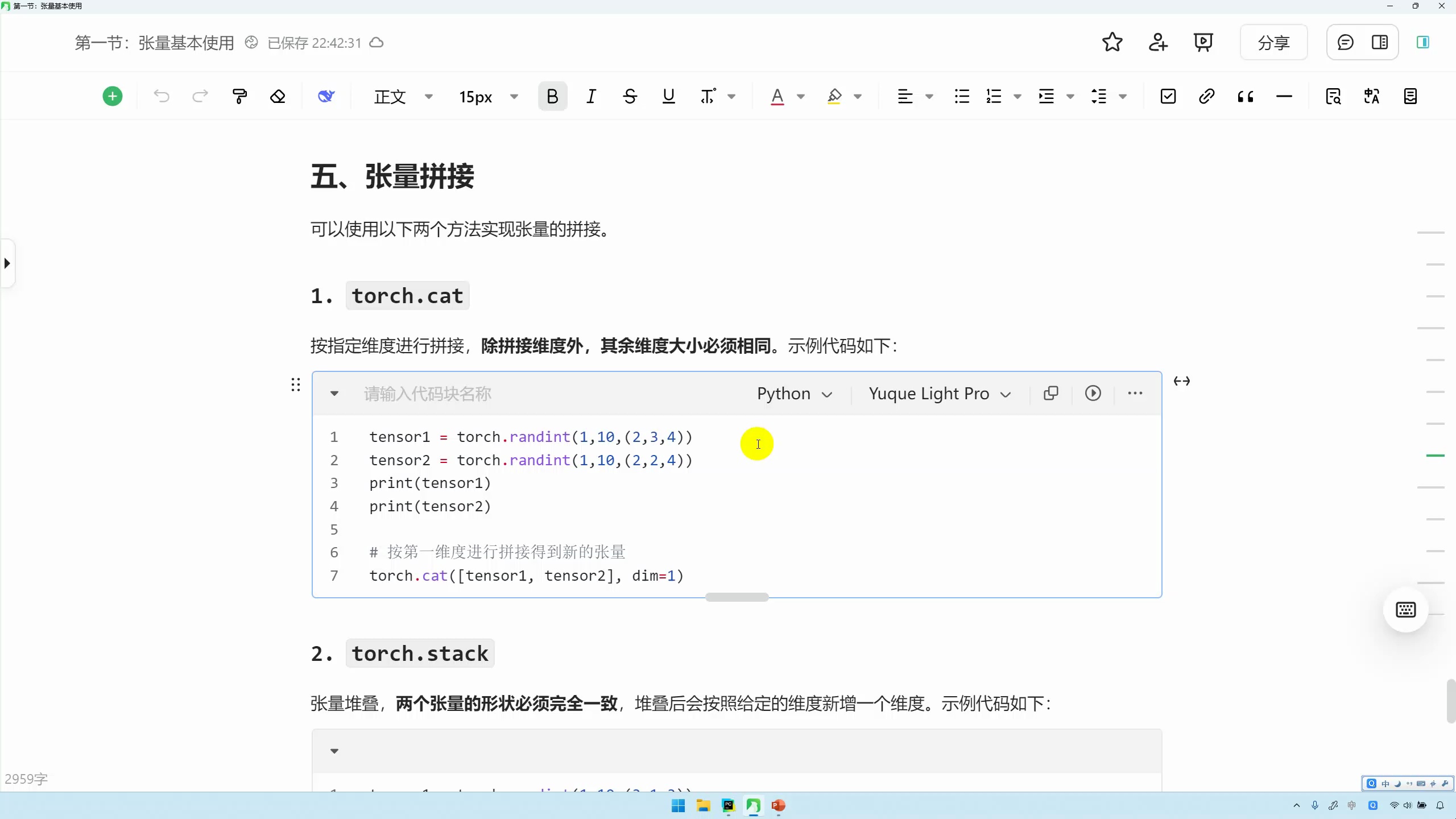Toggle bold formatting

pyautogui.click(x=552, y=96)
